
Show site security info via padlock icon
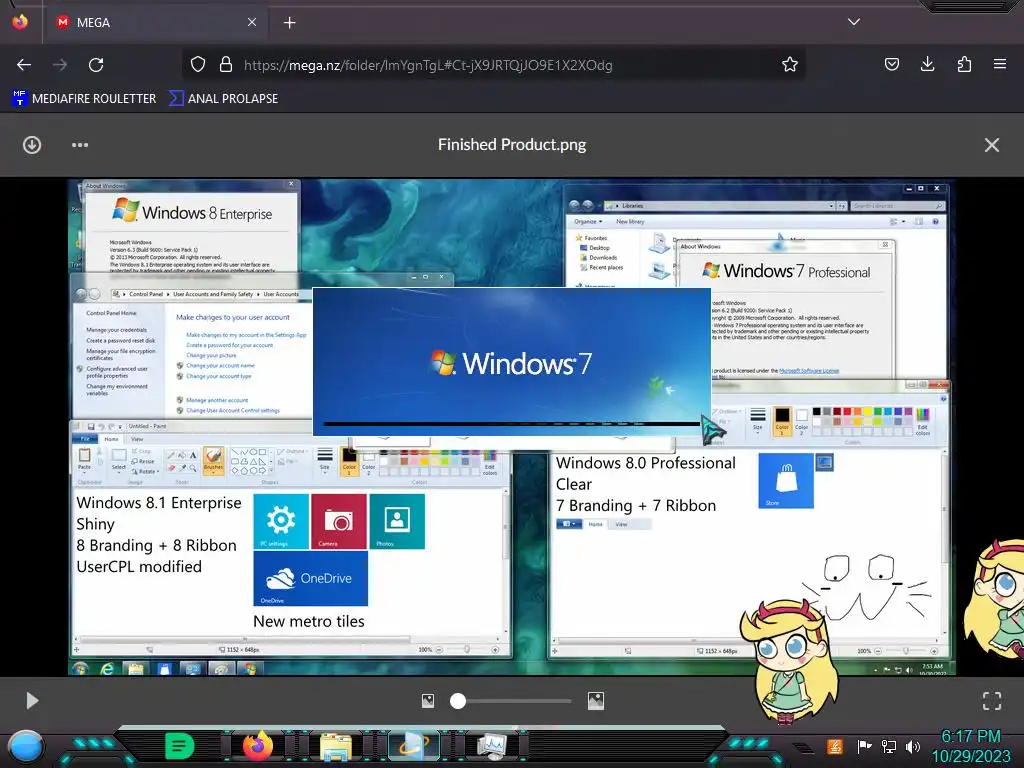pos(226,64)
